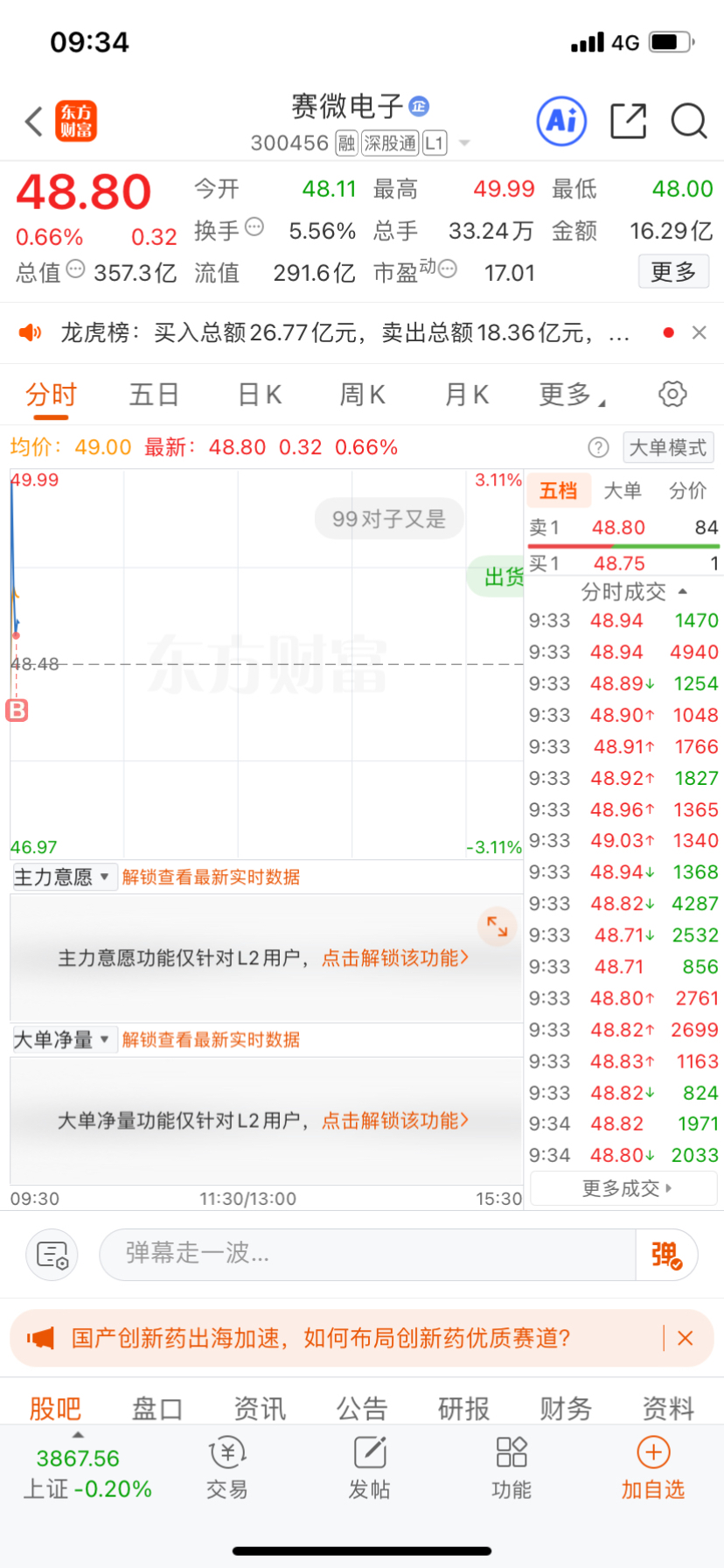Switch to 资料 tab

click(x=669, y=1408)
